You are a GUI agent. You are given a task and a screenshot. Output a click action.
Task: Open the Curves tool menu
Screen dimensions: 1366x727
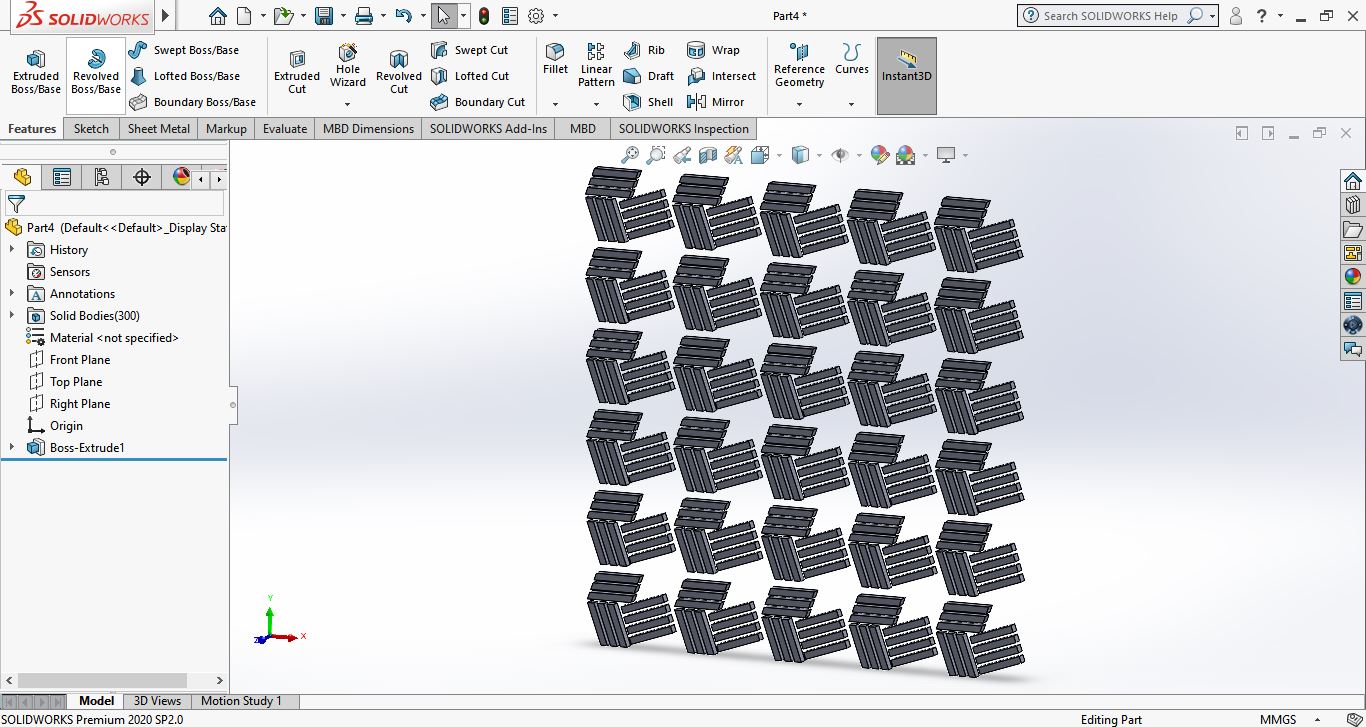(x=852, y=60)
